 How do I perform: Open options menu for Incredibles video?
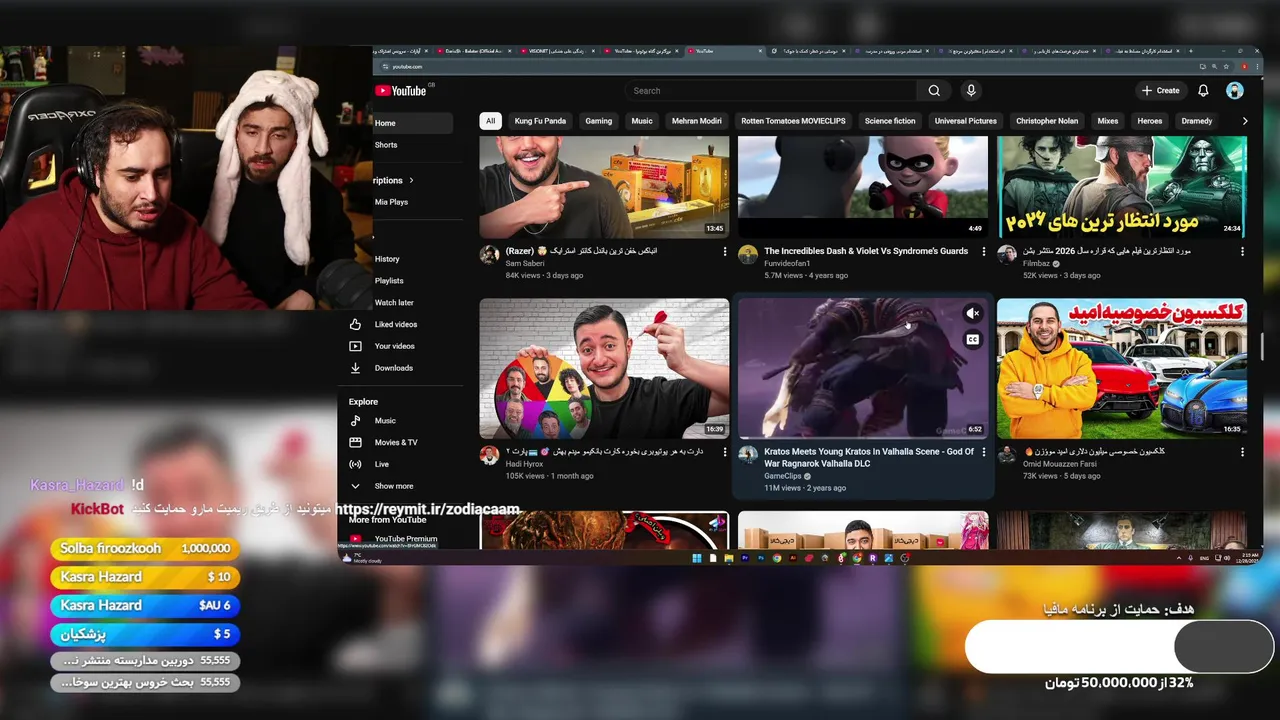click(x=984, y=252)
